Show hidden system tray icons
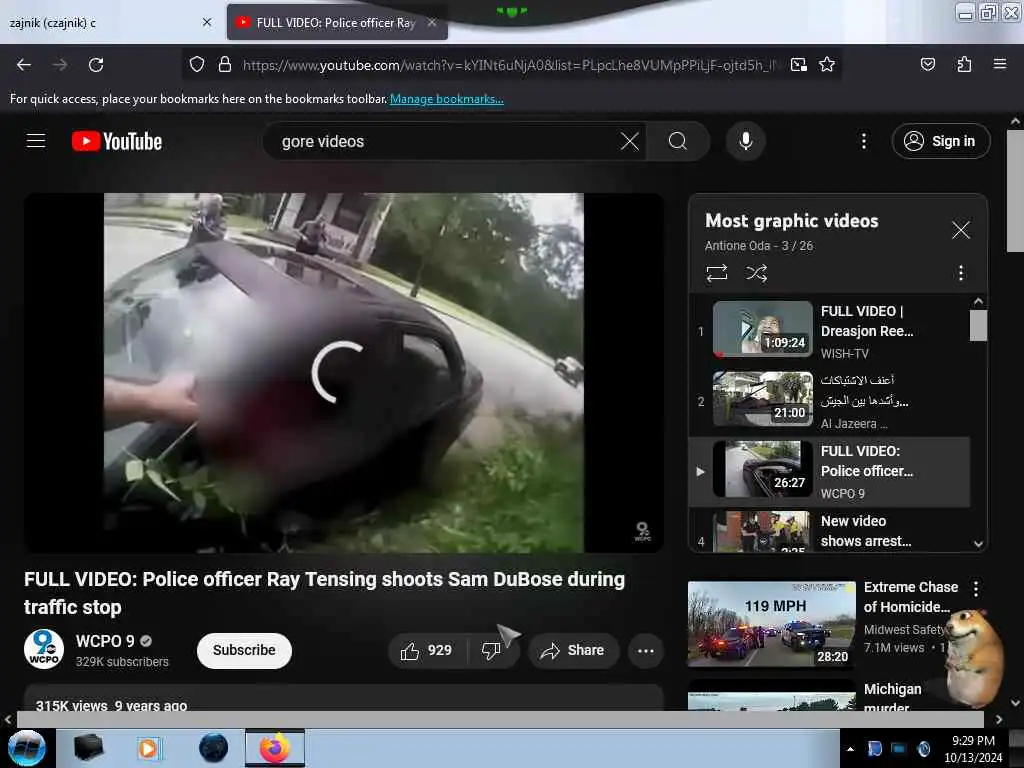Screen dimensions: 1024x768 [x=850, y=749]
